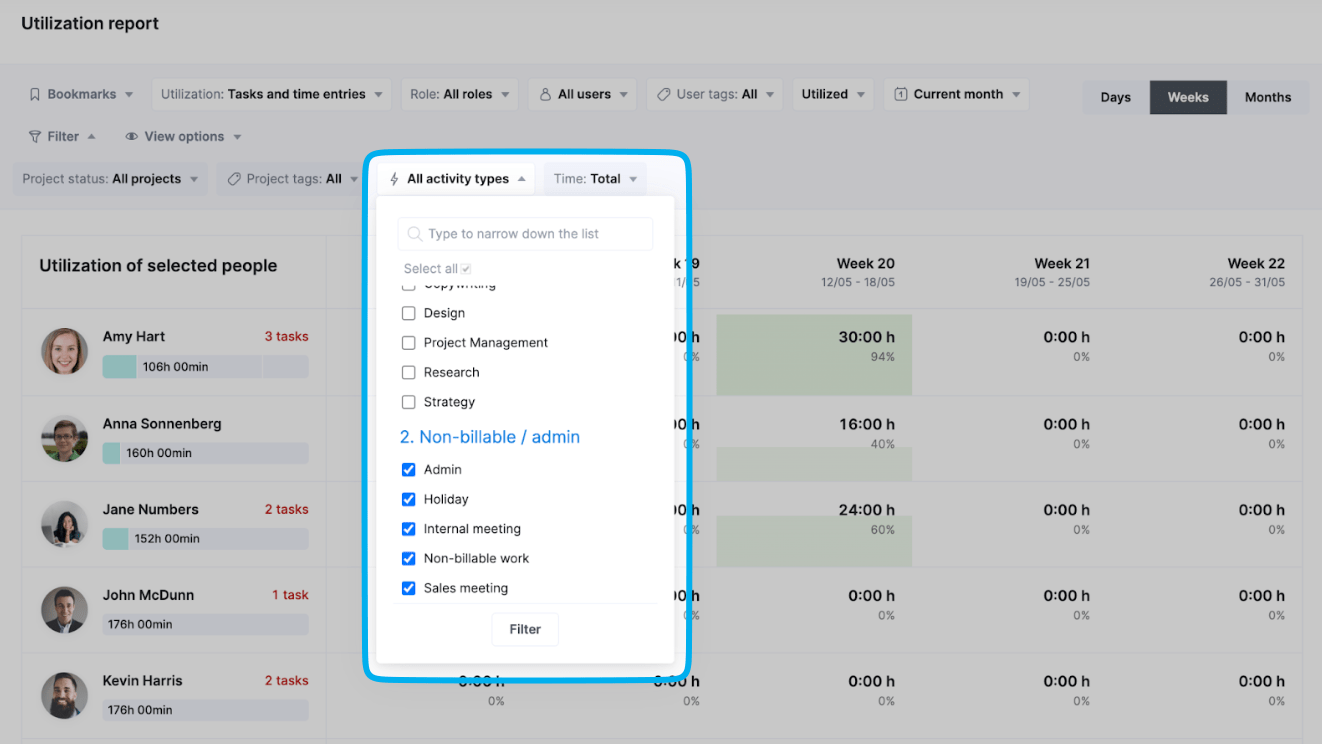Click the Non-billable / admin group heading
This screenshot has height=744, width=1322.
click(x=490, y=437)
